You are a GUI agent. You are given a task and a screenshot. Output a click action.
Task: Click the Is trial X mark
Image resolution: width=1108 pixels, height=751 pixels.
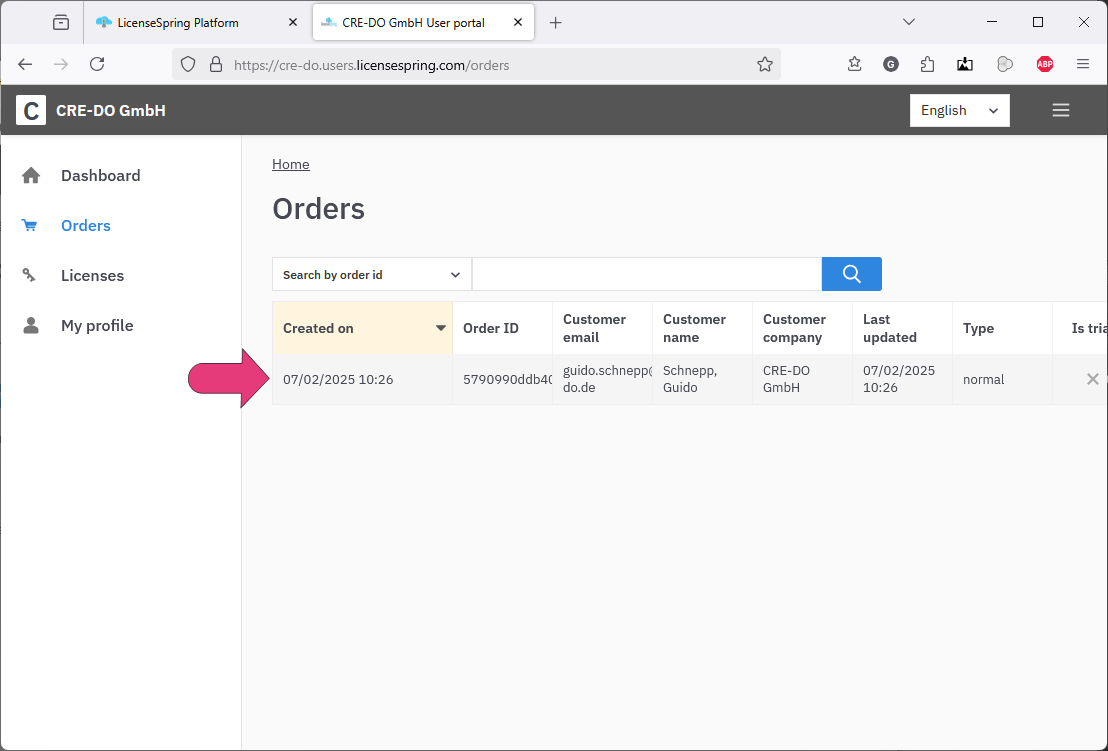(x=1092, y=379)
